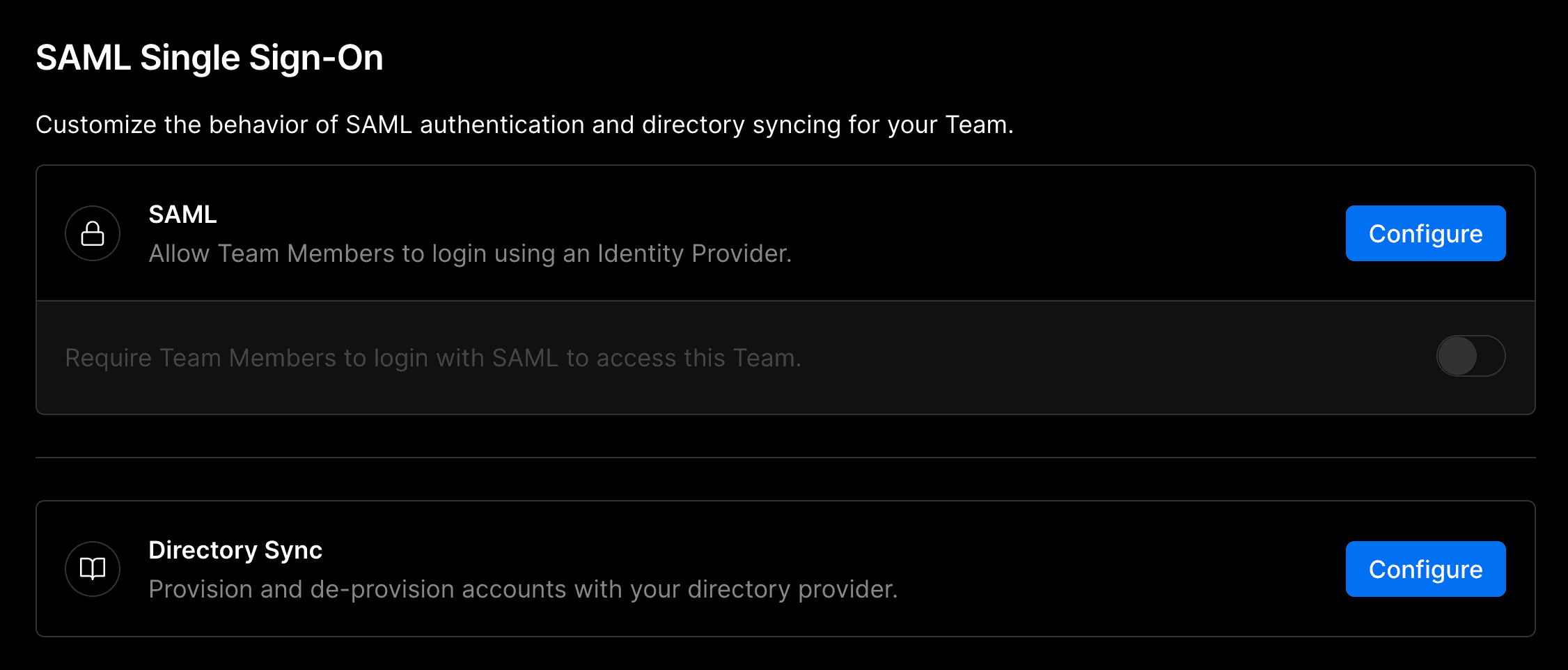This screenshot has height=670, width=1568.
Task: Click the SAML description text
Action: (470, 254)
